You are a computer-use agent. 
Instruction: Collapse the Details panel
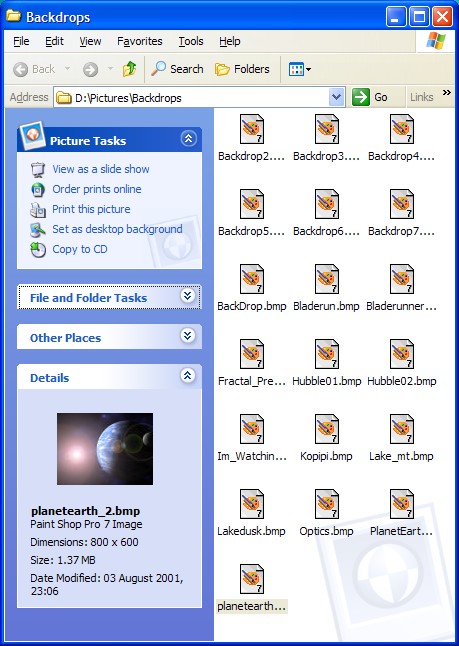click(188, 376)
